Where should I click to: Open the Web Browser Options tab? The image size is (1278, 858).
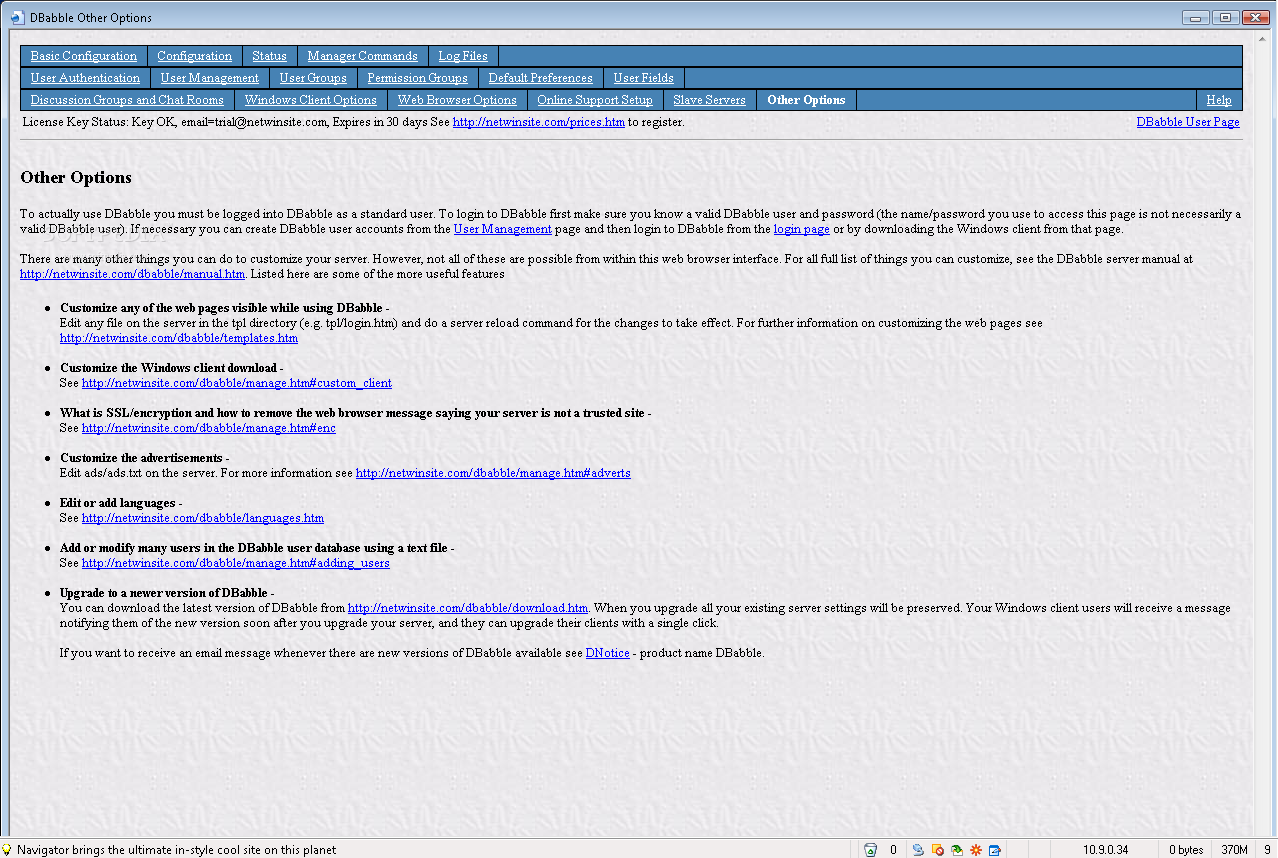click(457, 100)
